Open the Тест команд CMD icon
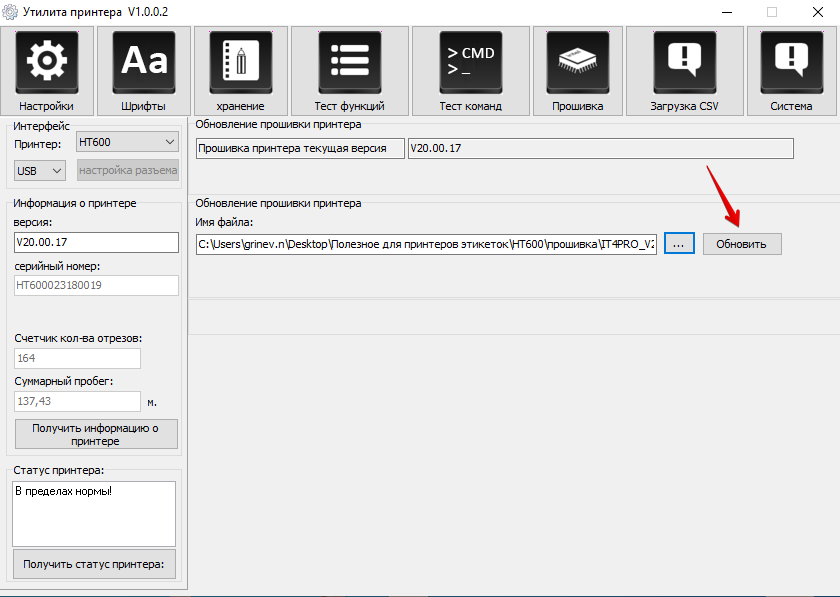 tap(470, 63)
